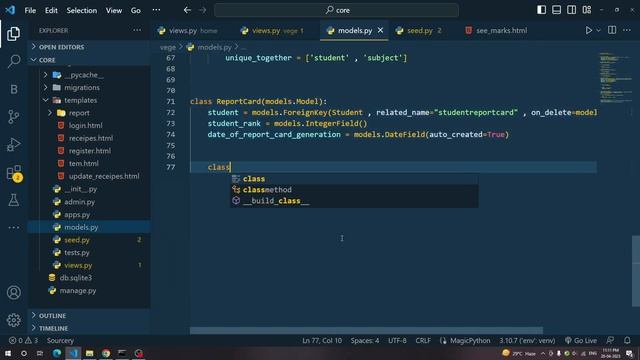This screenshot has height=360, width=640.
Task: Click Ln 77, Col 10 position indicator
Action: [322, 340]
